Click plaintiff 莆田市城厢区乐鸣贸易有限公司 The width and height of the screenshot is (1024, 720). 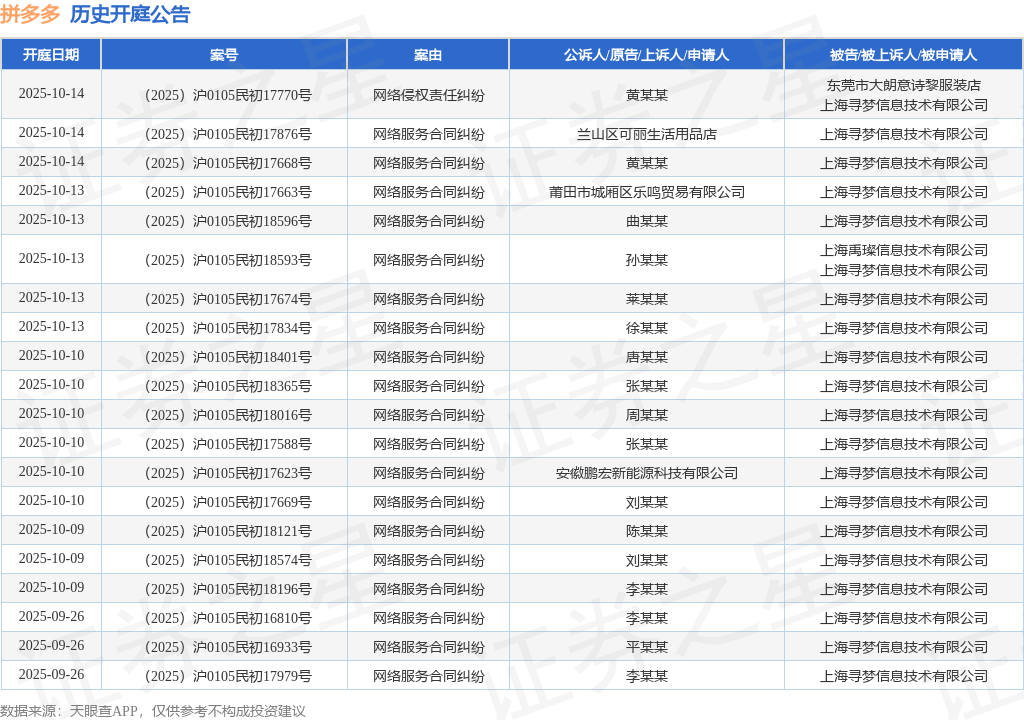tap(647, 193)
